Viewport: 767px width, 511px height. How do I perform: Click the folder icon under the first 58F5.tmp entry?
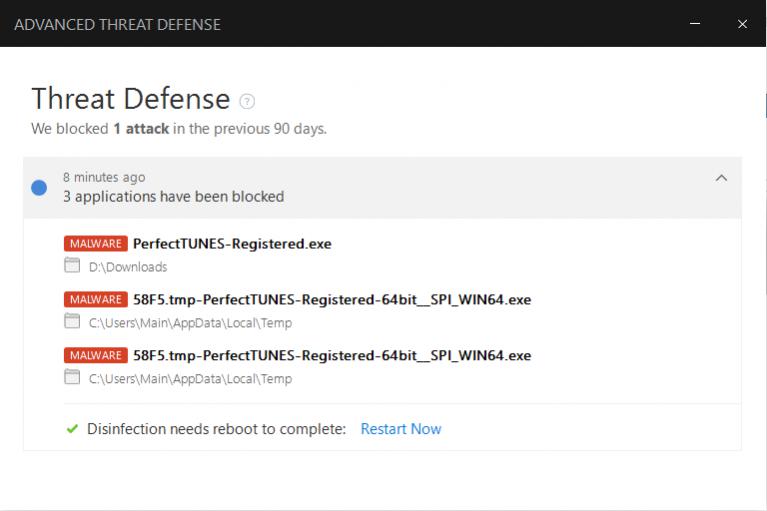pyautogui.click(x=72, y=322)
